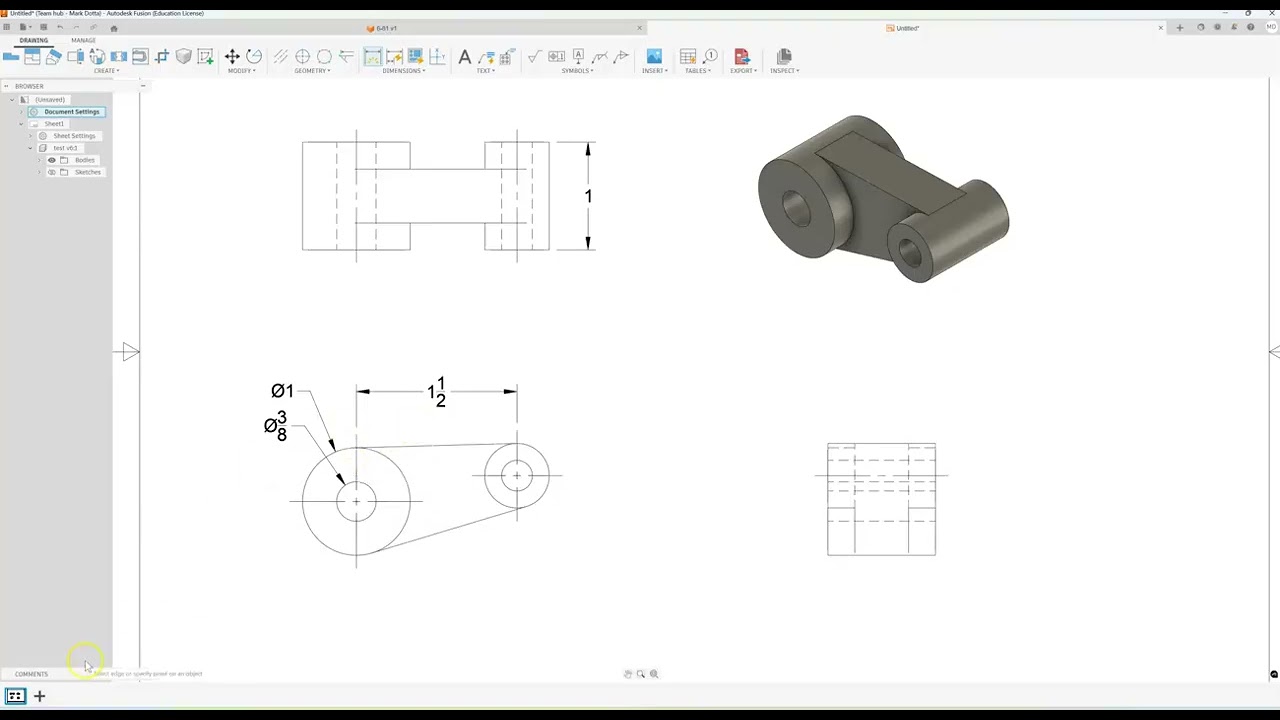This screenshot has width=1280, height=720.
Task: Open the SYMBOLS dropdown menu
Action: 577,71
